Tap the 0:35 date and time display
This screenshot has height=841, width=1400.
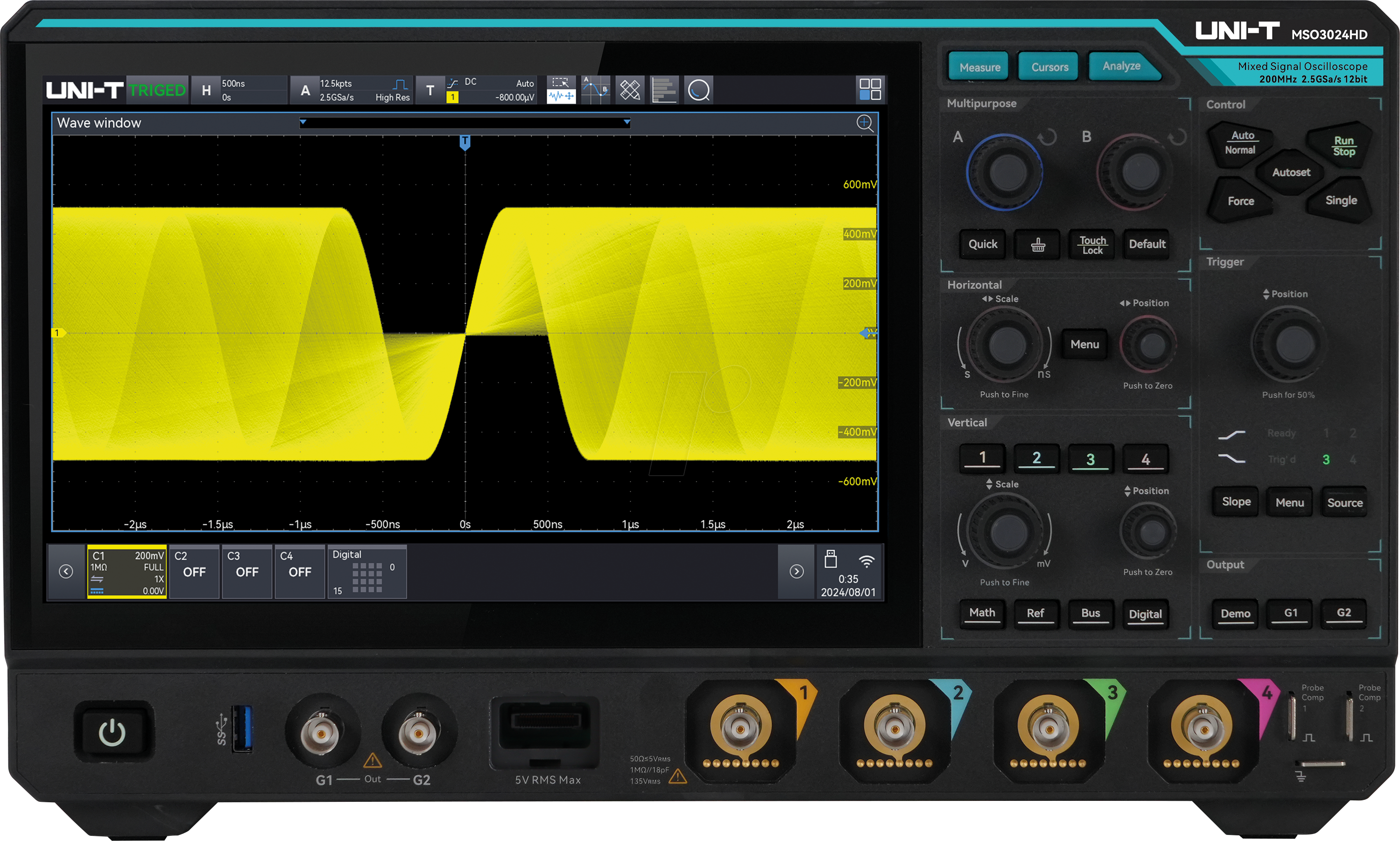click(849, 585)
